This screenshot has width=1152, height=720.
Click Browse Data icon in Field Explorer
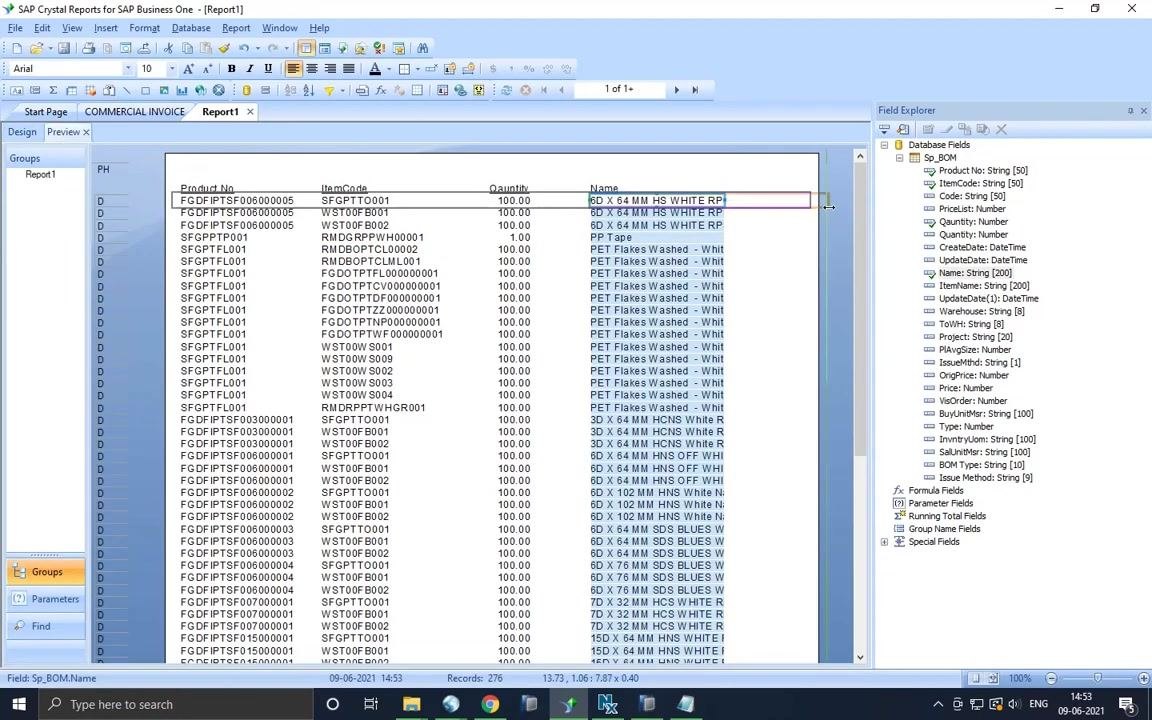click(903, 129)
